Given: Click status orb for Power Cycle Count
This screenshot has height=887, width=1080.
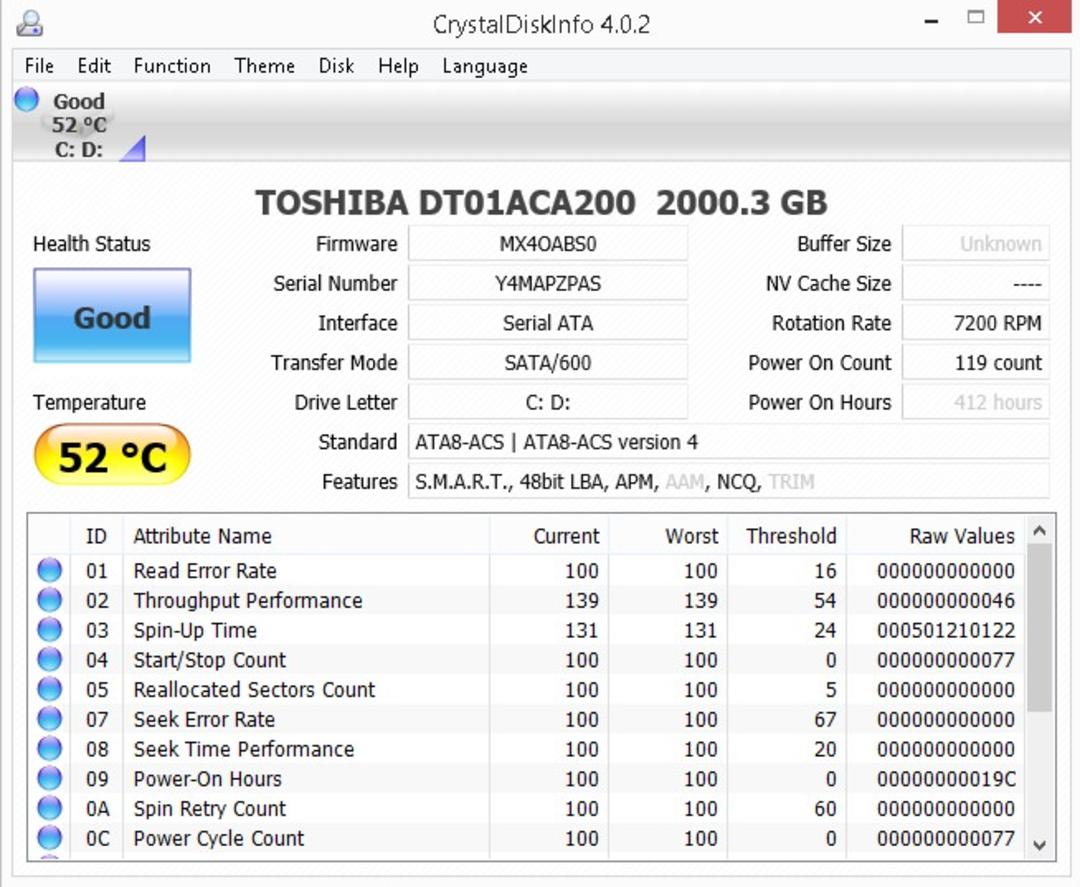Looking at the screenshot, I should [x=49, y=837].
